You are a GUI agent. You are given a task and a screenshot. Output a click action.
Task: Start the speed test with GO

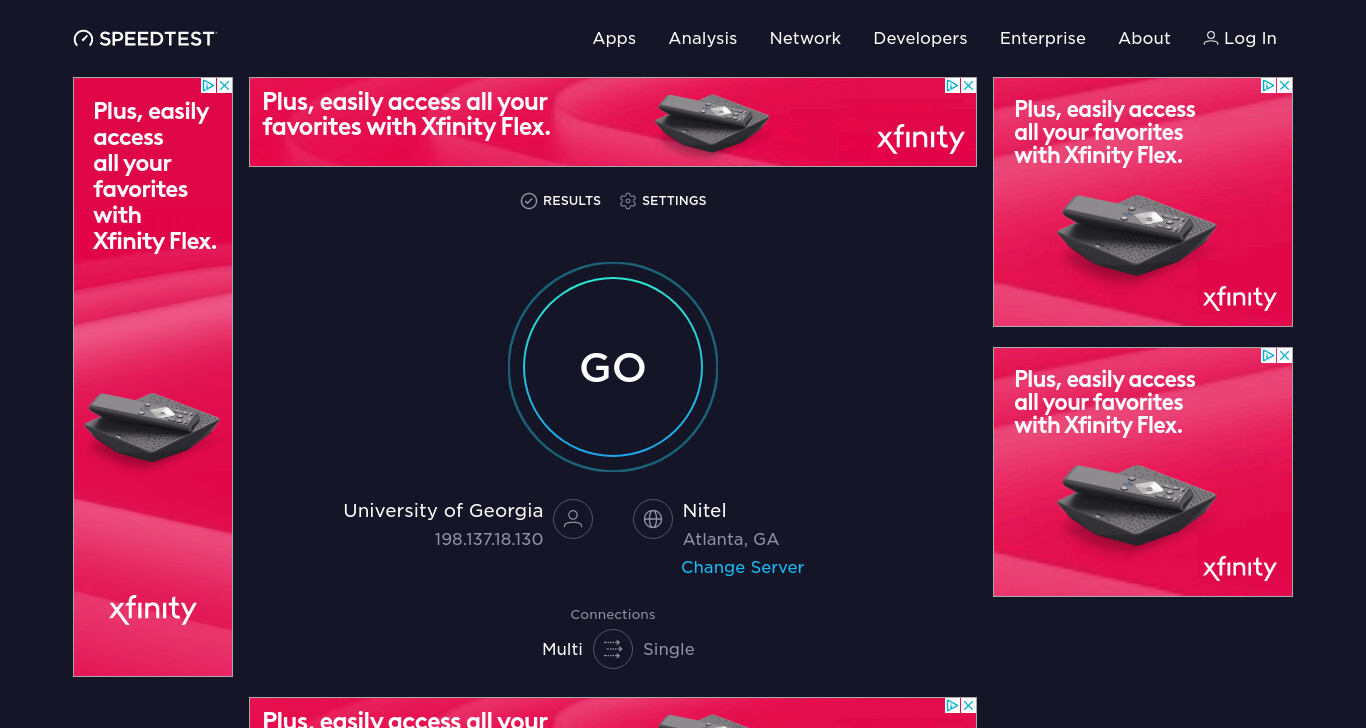click(613, 367)
